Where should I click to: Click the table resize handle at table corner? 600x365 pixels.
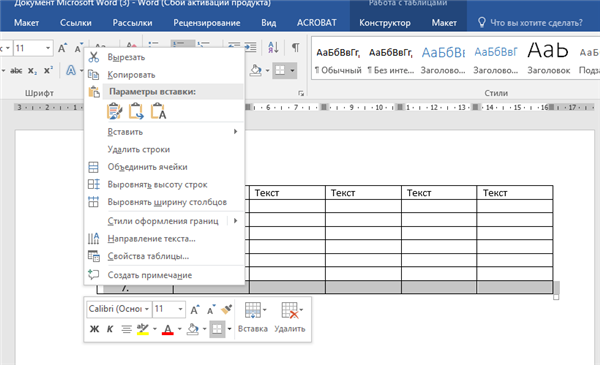[x=556, y=297]
